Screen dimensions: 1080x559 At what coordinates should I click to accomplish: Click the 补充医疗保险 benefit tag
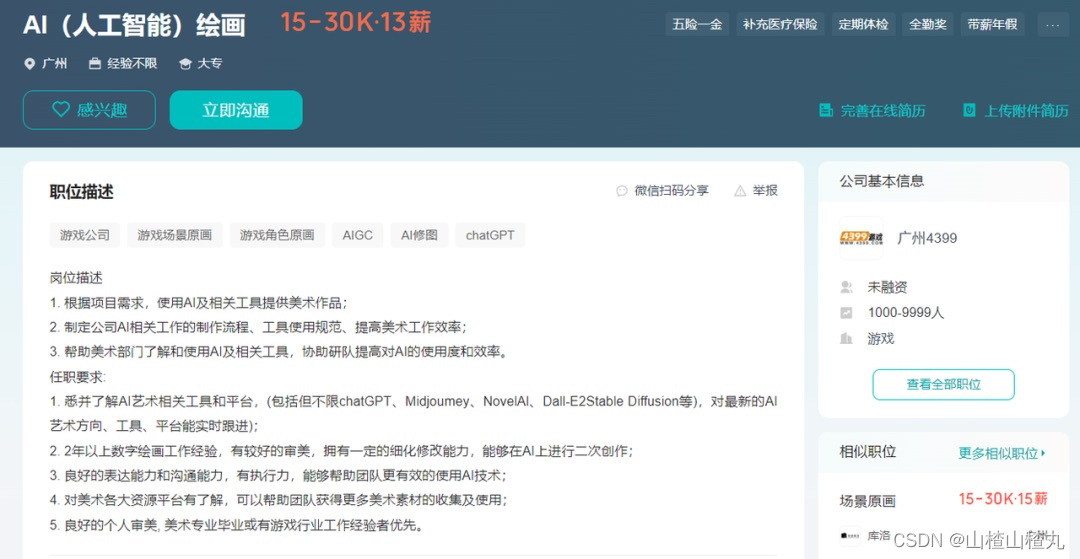[780, 24]
